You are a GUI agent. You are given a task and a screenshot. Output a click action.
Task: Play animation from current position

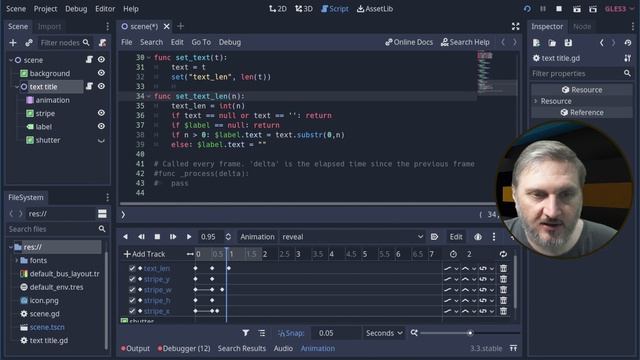[x=189, y=237]
